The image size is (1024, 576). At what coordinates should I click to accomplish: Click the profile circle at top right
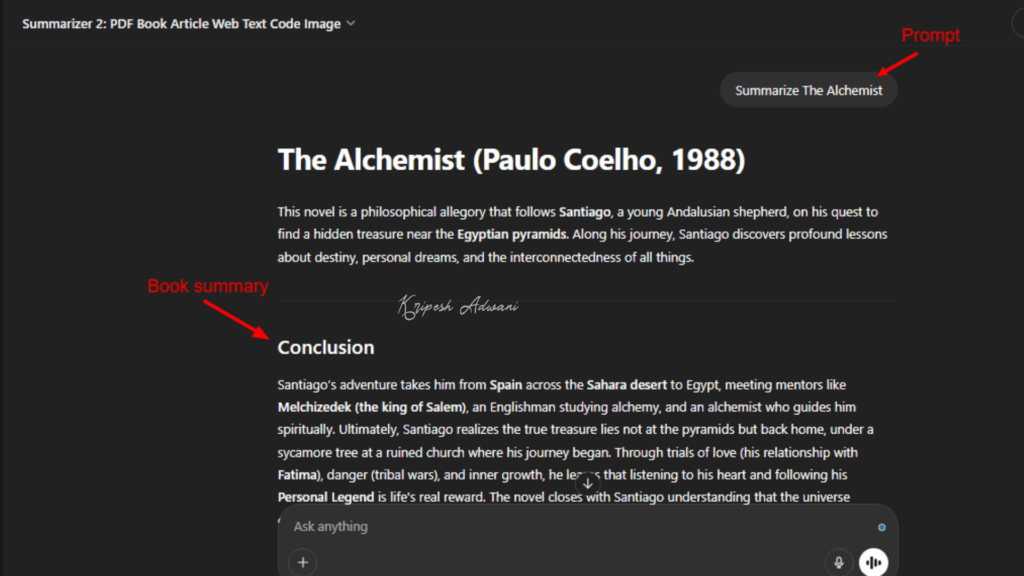point(1018,23)
